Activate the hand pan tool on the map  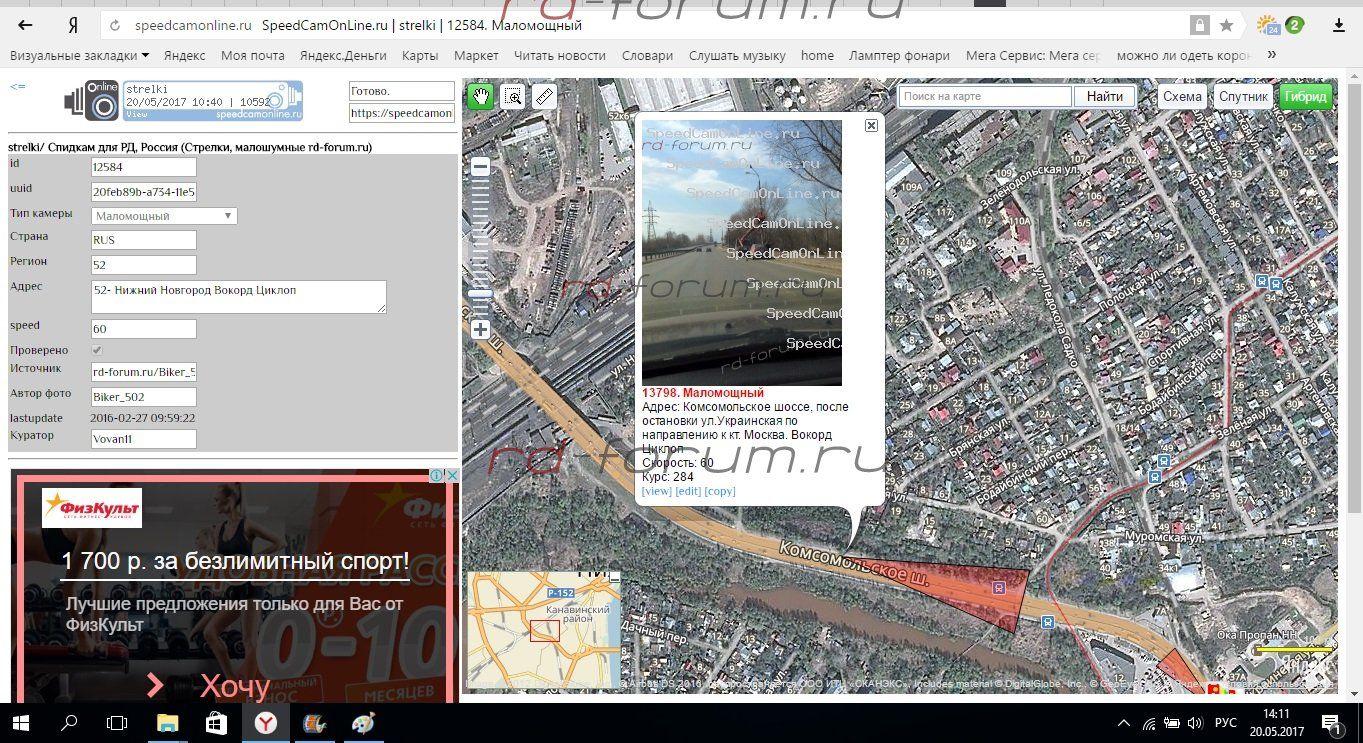(481, 97)
